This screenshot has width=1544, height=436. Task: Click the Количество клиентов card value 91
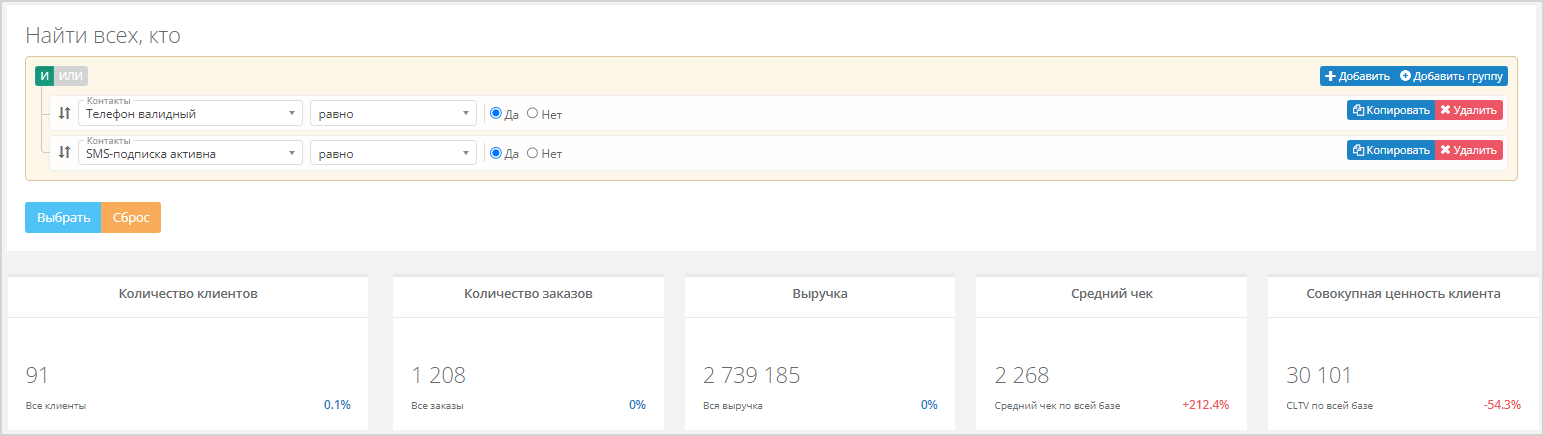tap(37, 376)
